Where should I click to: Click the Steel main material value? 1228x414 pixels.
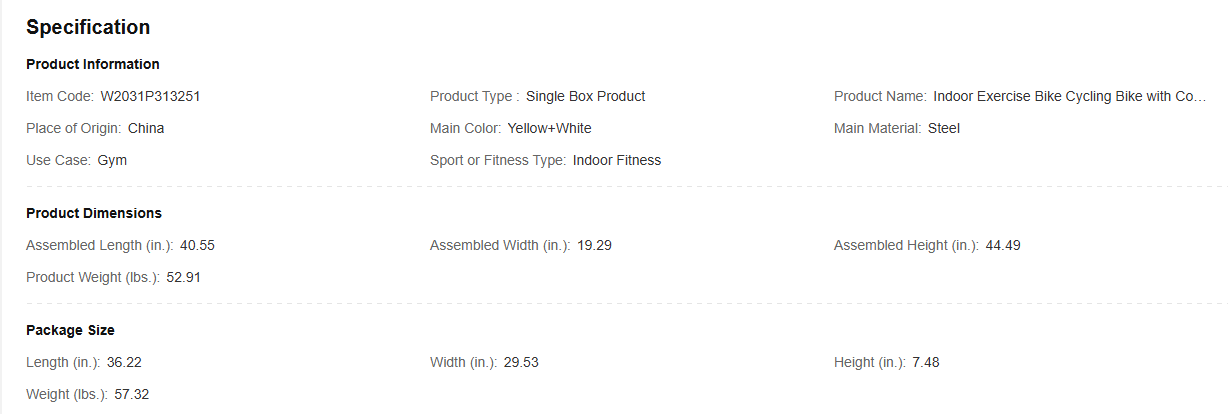coord(944,128)
